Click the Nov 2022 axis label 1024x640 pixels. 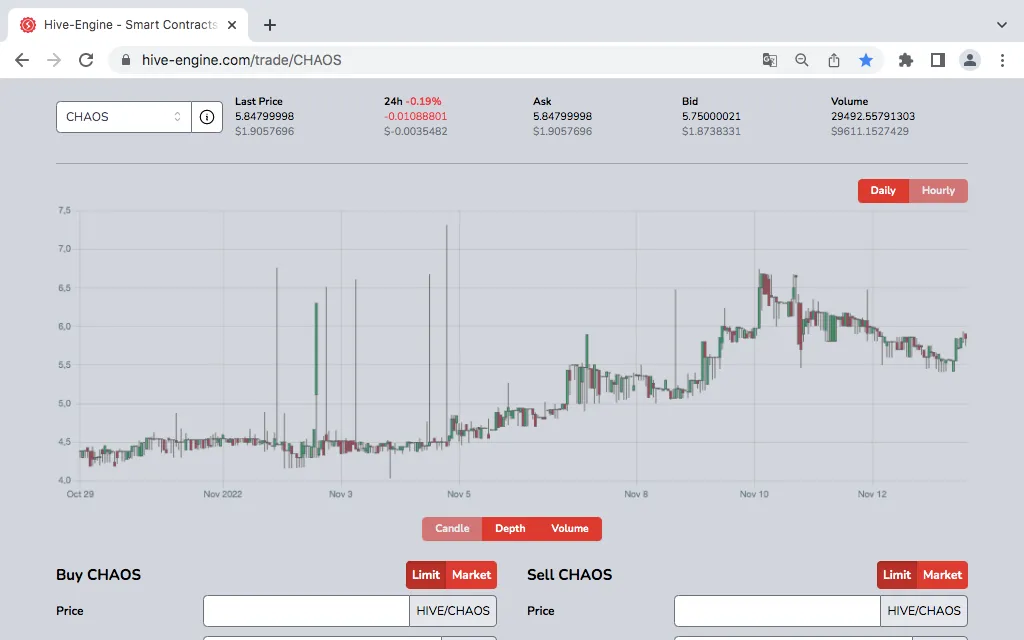223,494
